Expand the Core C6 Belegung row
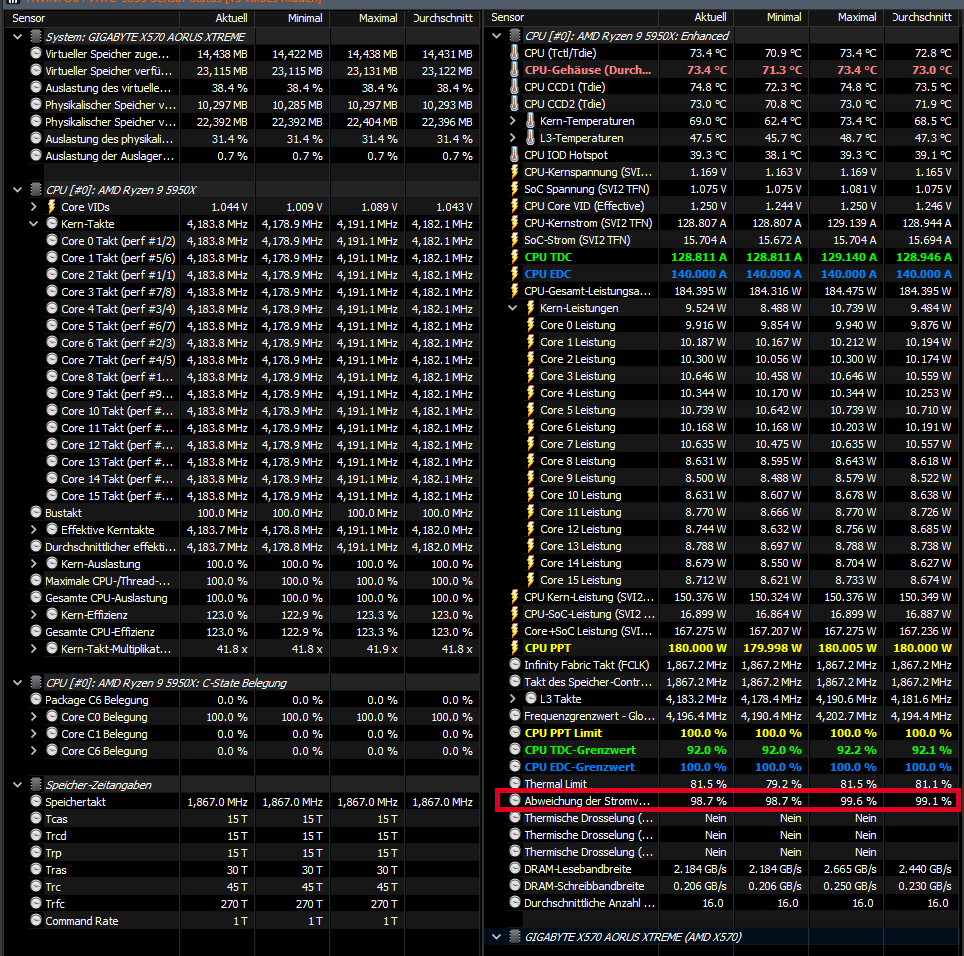The width and height of the screenshot is (964, 956). pyautogui.click(x=34, y=751)
